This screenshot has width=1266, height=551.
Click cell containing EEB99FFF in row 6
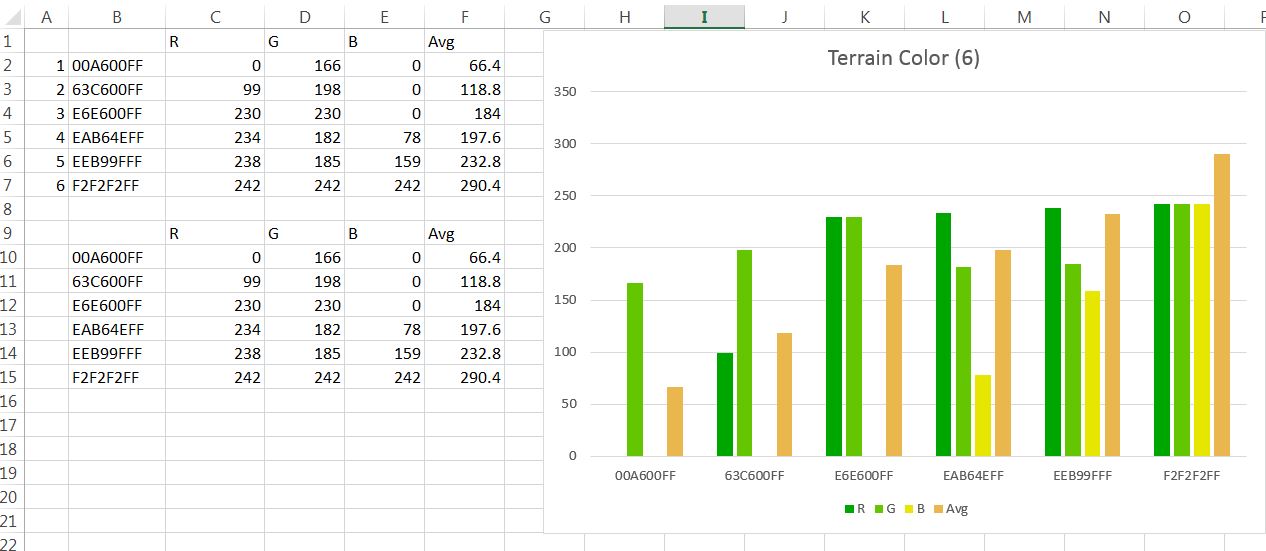(x=117, y=161)
